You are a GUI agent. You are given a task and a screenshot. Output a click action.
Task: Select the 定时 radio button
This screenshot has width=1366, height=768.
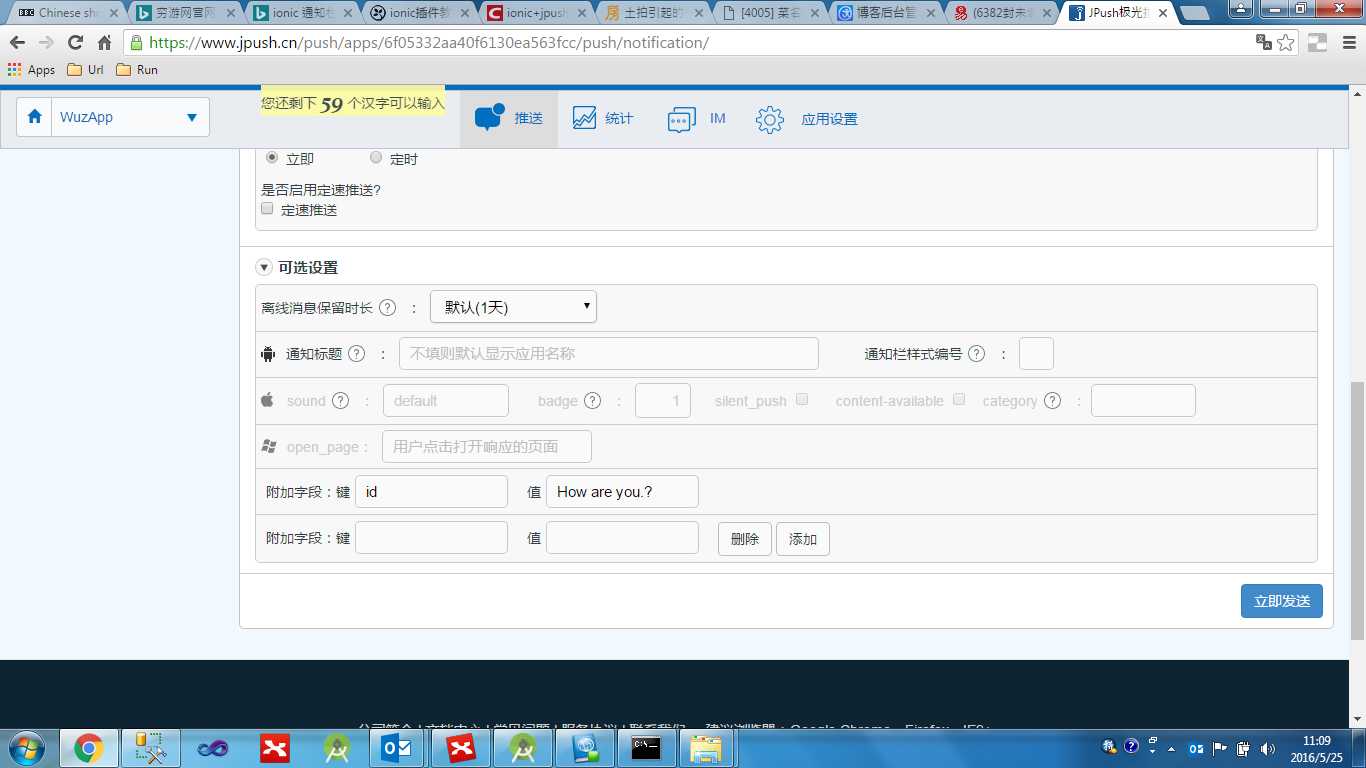(376, 158)
